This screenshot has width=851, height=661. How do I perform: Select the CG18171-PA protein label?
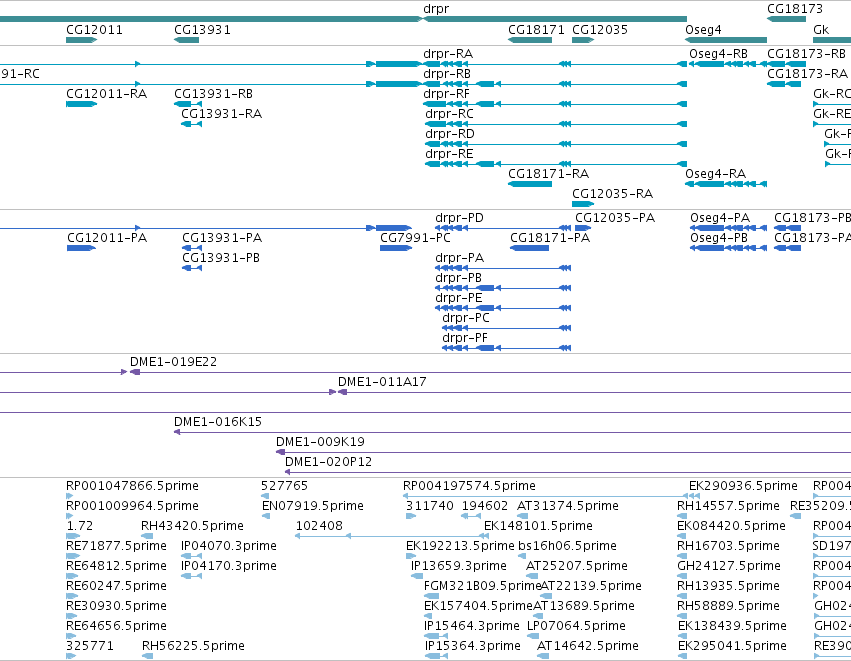[550, 238]
